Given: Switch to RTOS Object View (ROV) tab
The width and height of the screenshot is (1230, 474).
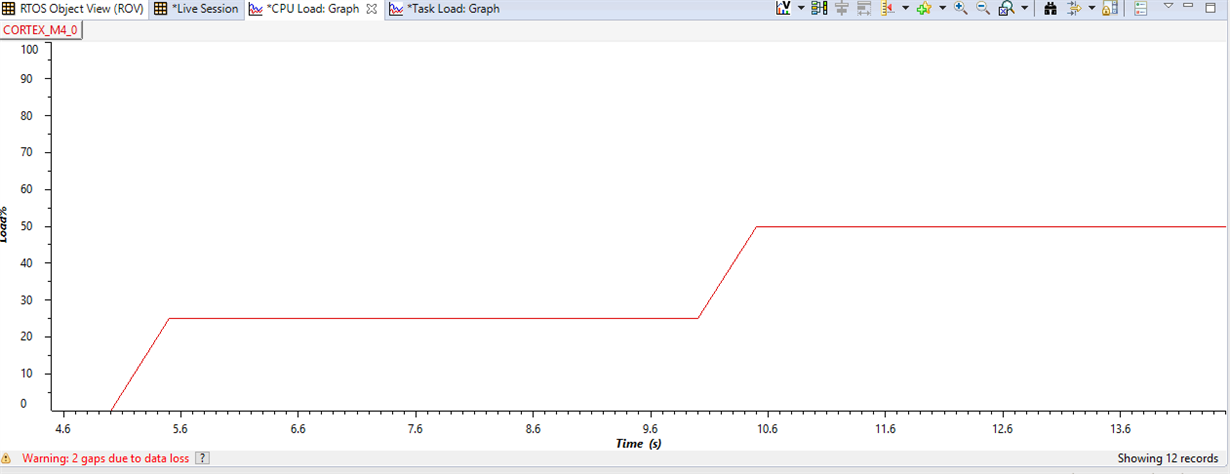Looking at the screenshot, I should (73, 8).
